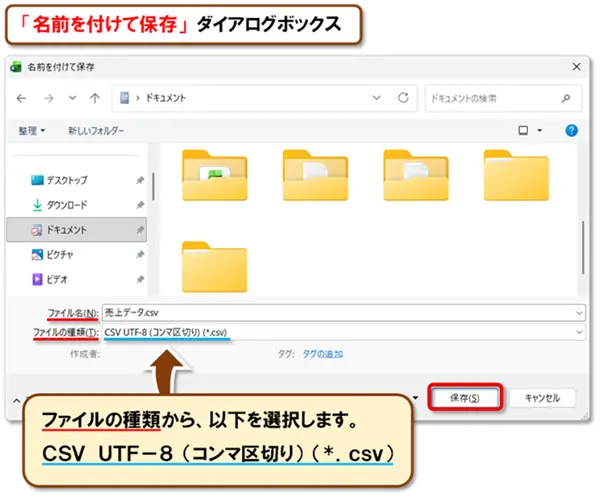Open the folder in the second row
Screen dimensions: 600x498
tap(215, 267)
